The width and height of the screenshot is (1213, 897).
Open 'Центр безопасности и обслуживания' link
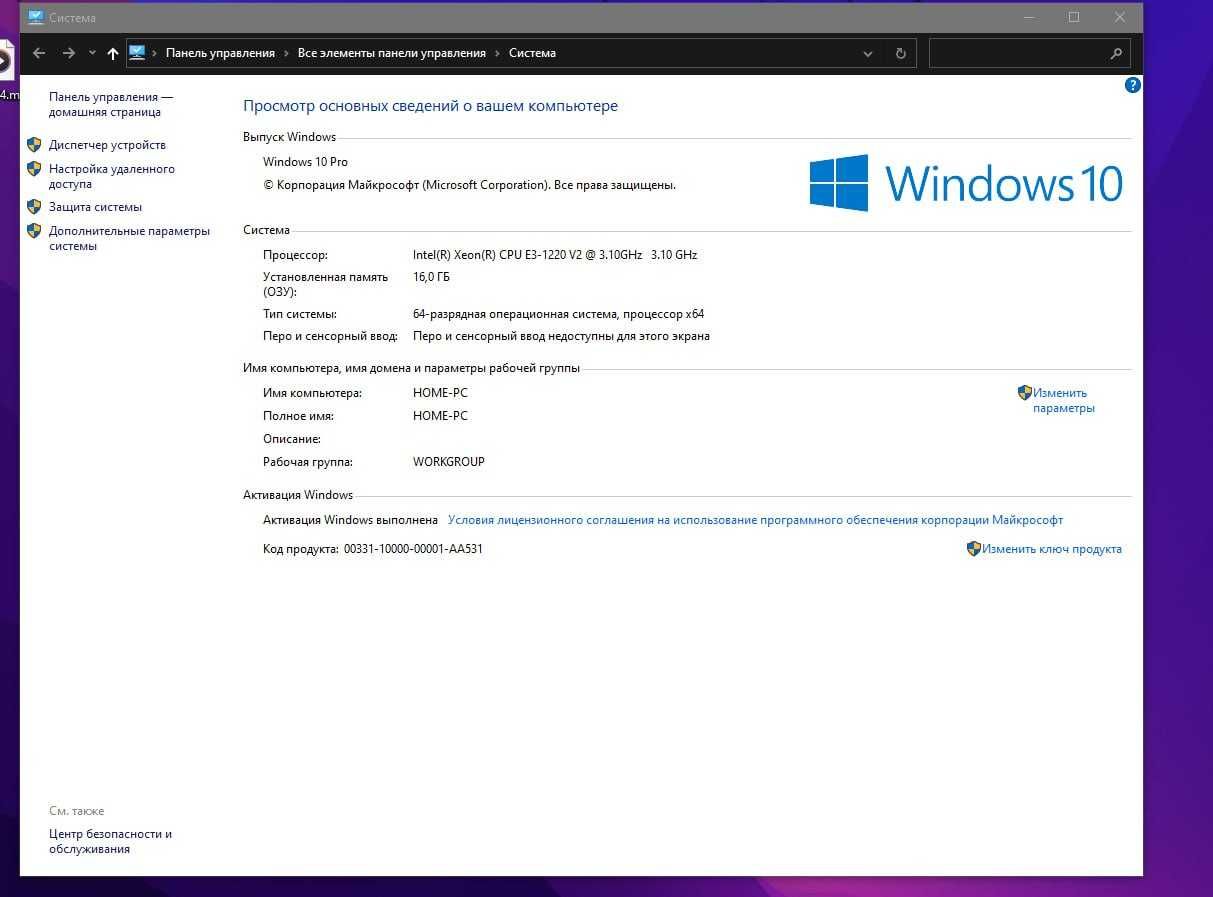[x=110, y=841]
